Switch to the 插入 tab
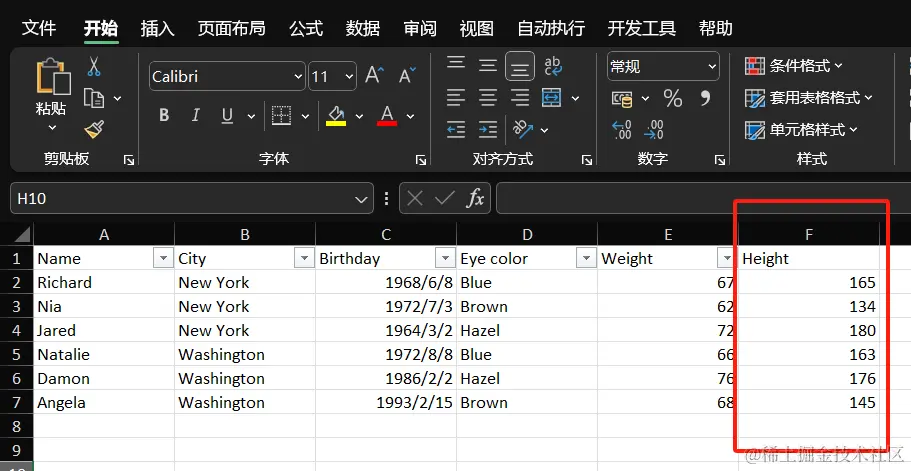 point(157,28)
